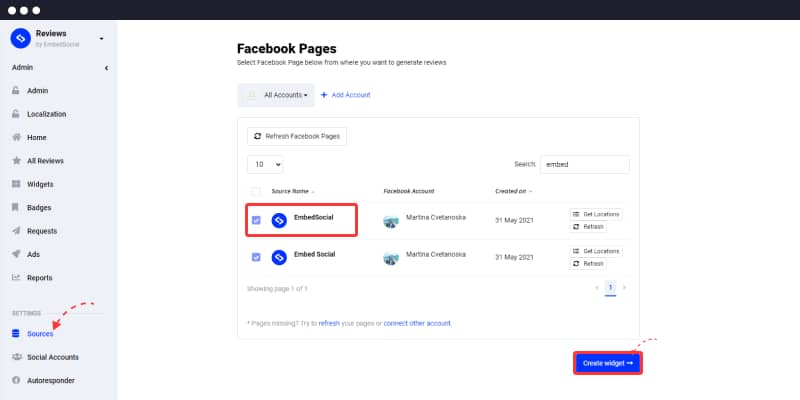The height and width of the screenshot is (400, 800).
Task: Sort by the Source Name column header
Action: click(x=293, y=191)
